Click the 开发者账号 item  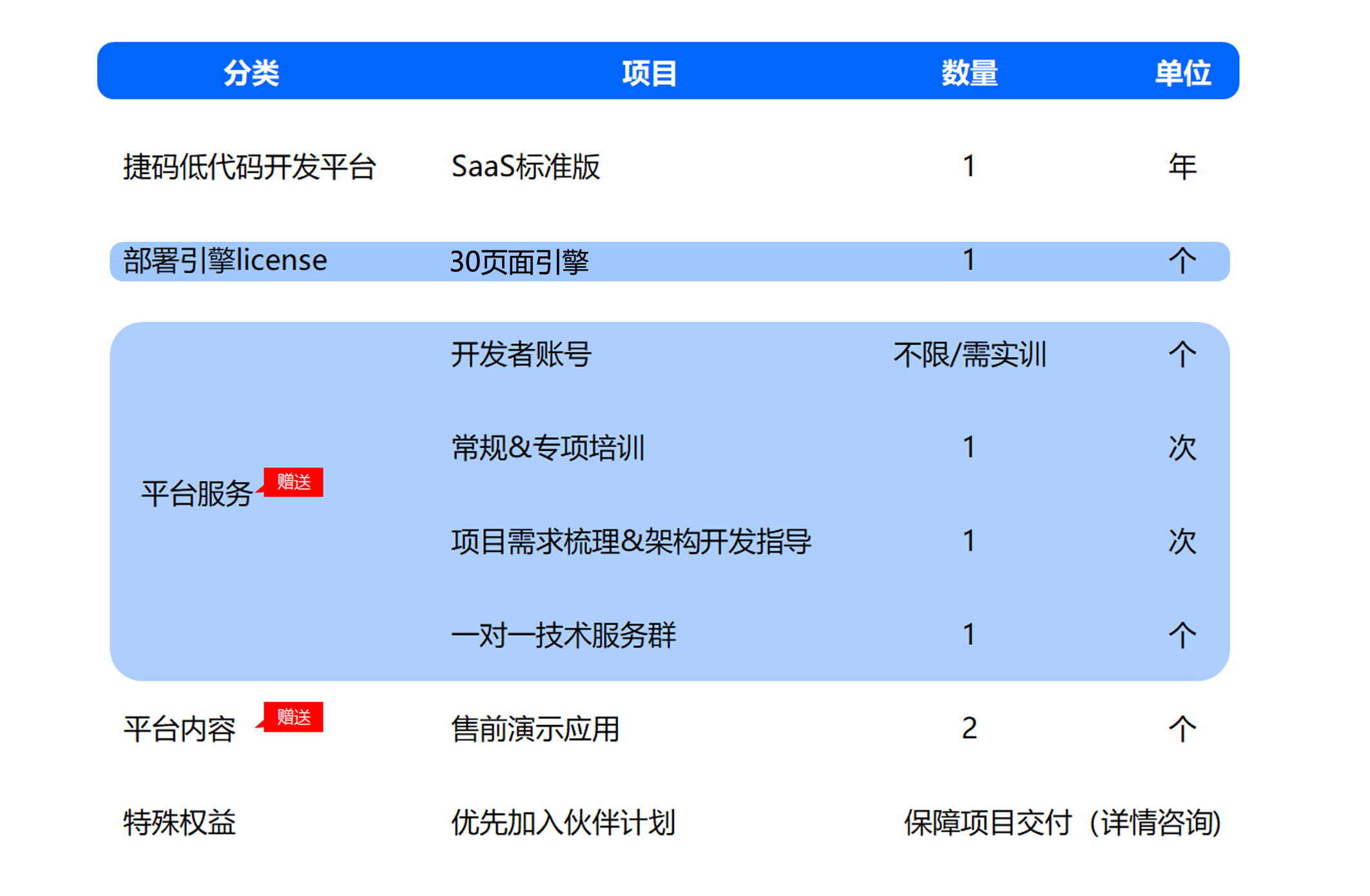(521, 354)
